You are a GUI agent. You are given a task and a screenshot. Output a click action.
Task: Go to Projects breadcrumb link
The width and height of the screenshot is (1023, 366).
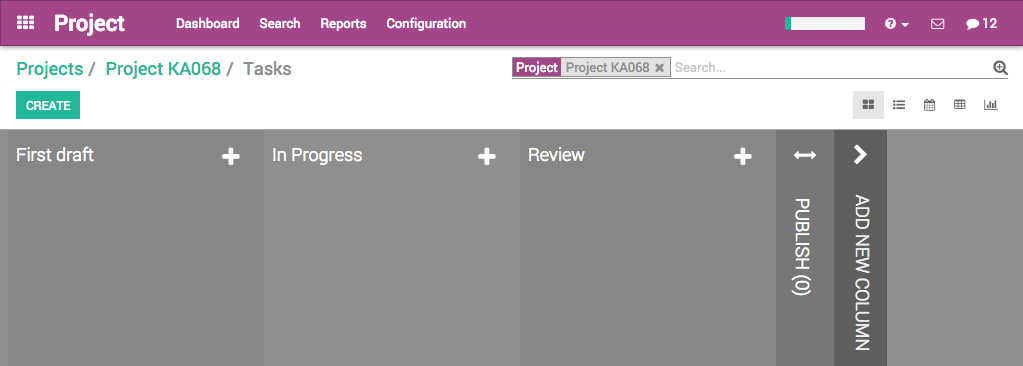50,69
